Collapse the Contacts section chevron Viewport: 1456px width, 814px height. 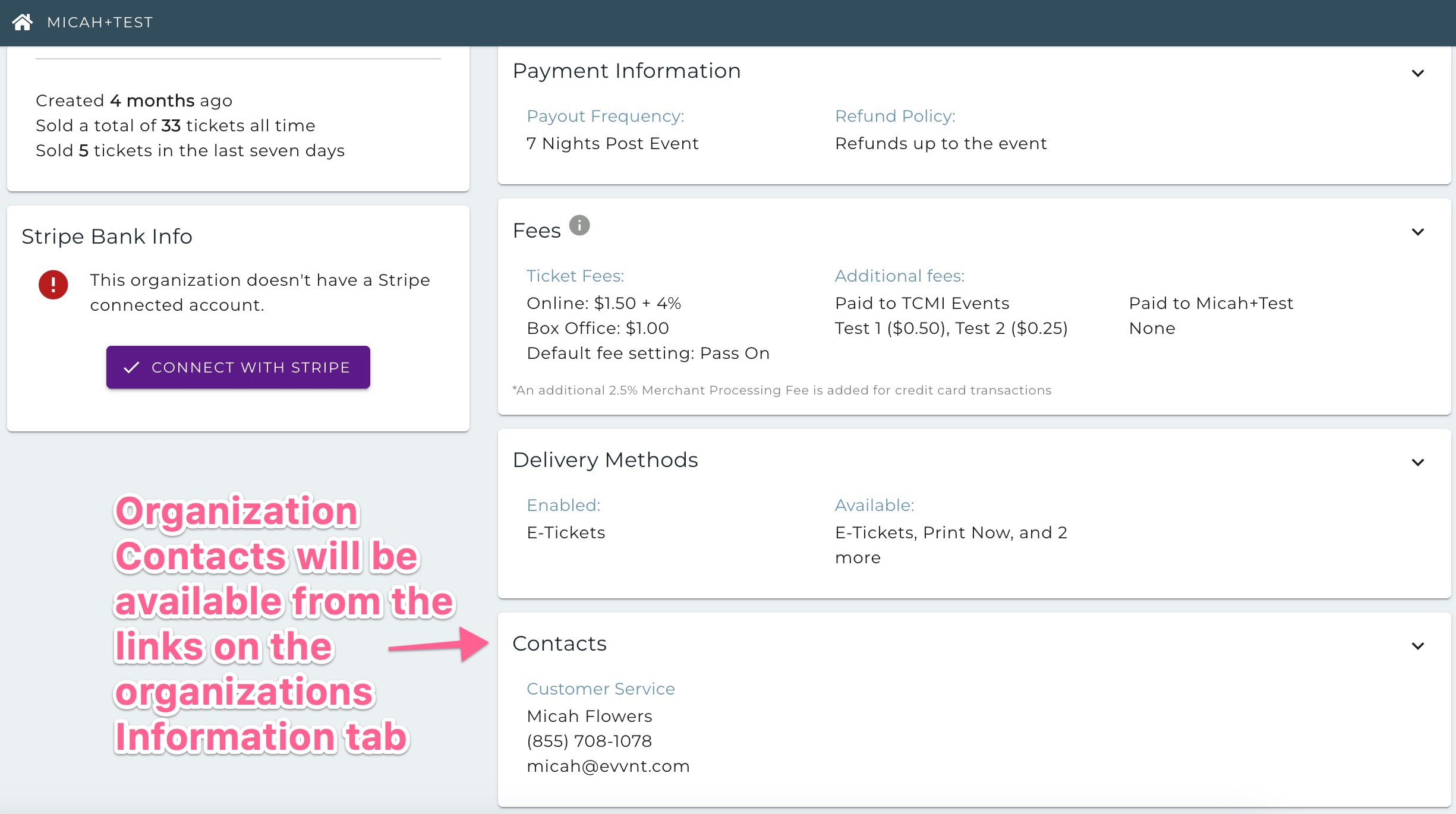pos(1418,646)
